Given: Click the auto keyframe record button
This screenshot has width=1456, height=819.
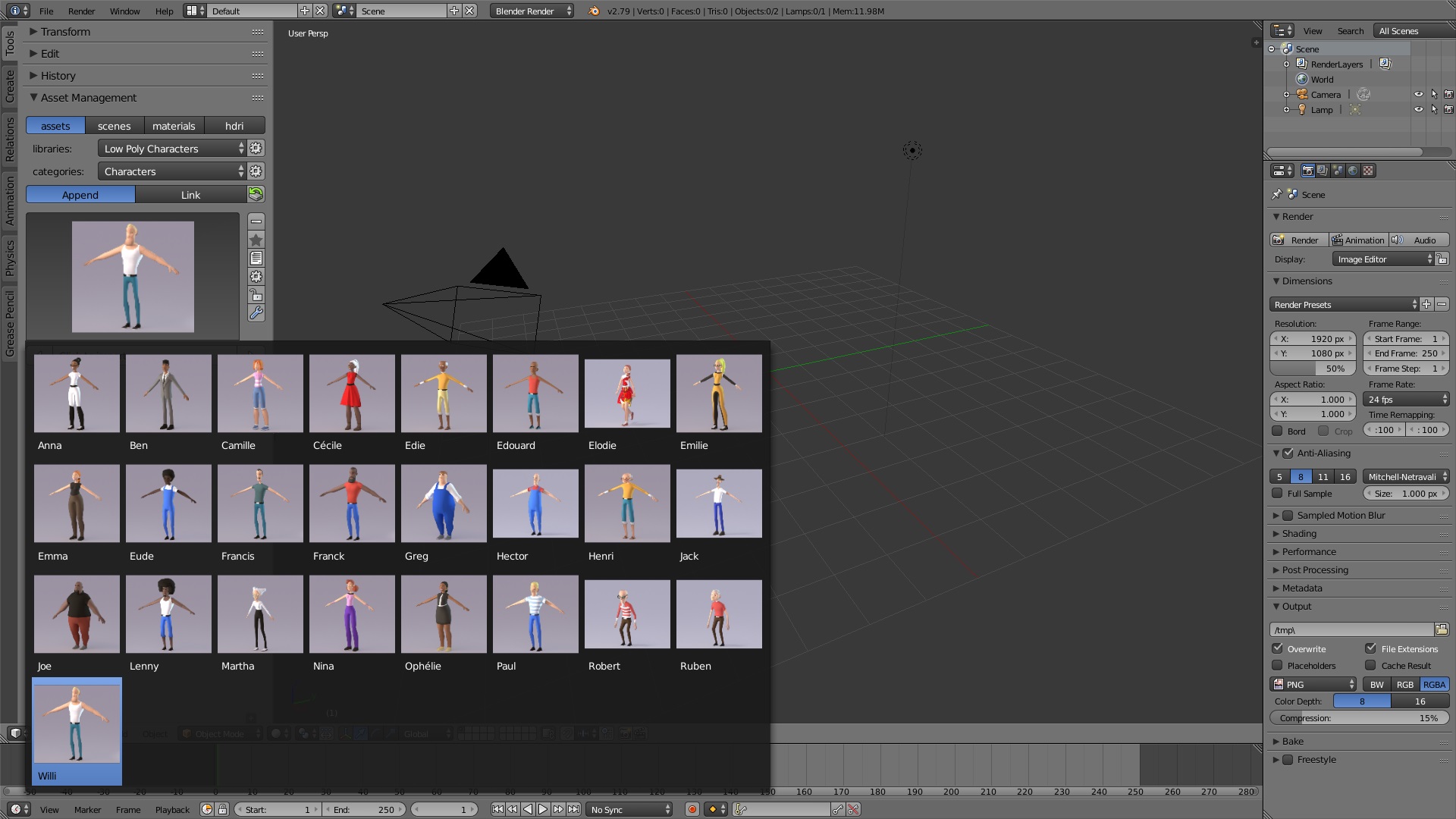Looking at the screenshot, I should click(x=692, y=809).
